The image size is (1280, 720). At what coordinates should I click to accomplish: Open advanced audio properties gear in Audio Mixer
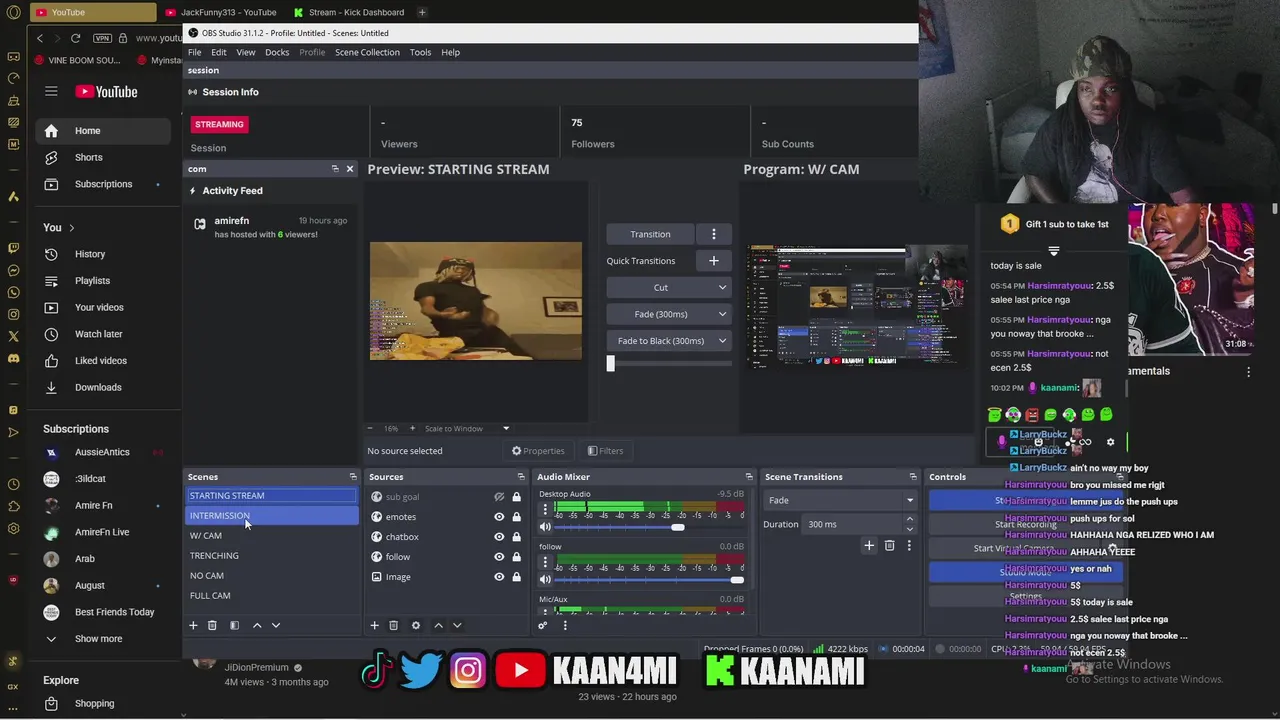click(543, 625)
